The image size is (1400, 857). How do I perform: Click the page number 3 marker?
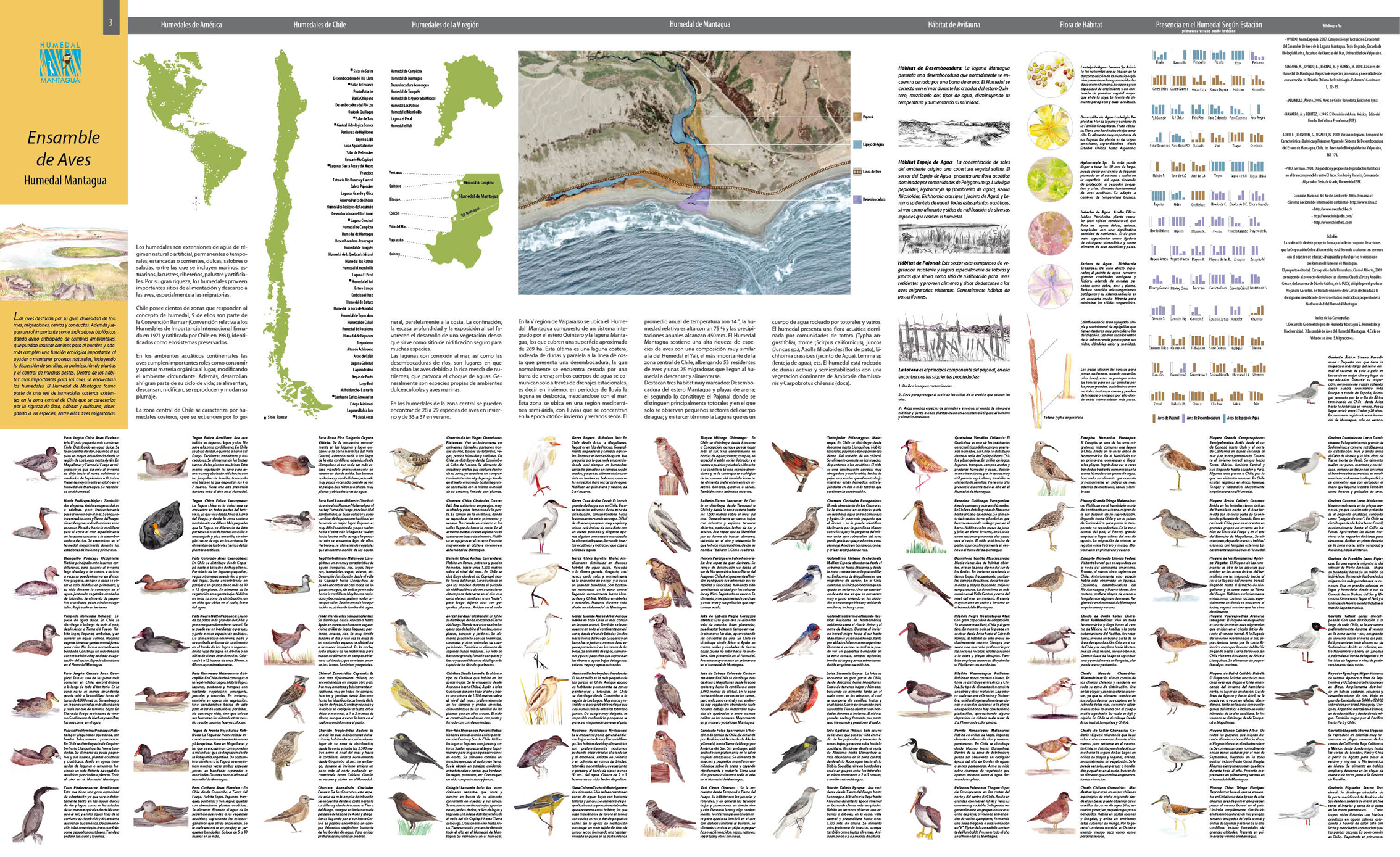click(110, 23)
